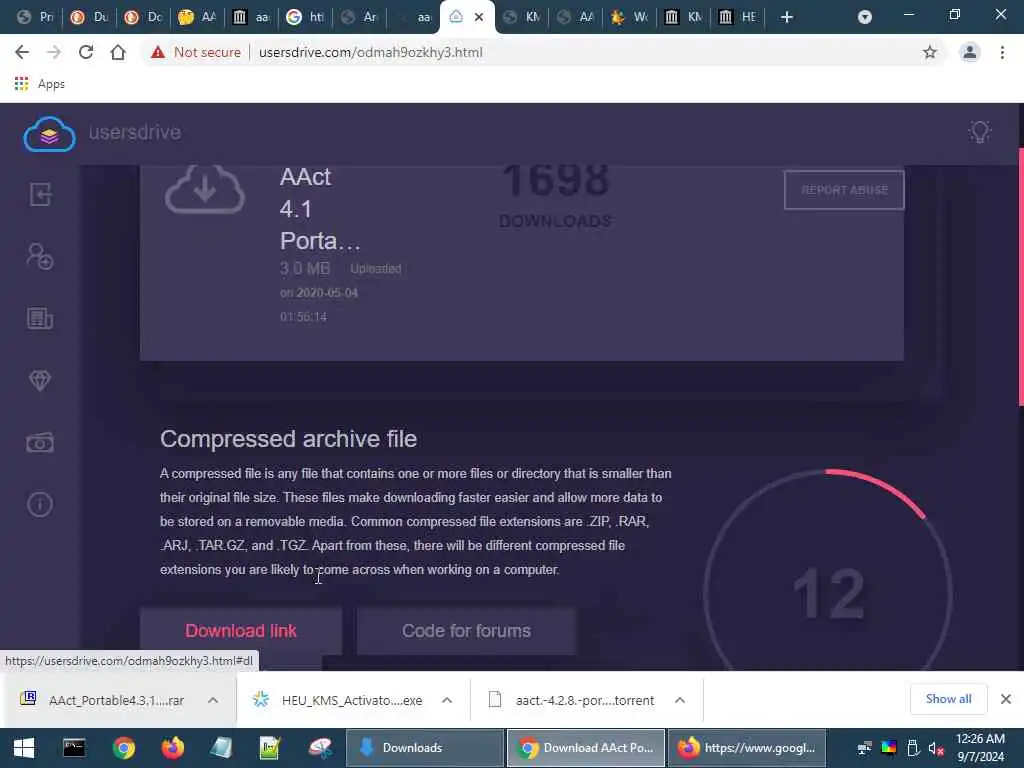Click Show all downloads
The image size is (1024, 768).
948,699
